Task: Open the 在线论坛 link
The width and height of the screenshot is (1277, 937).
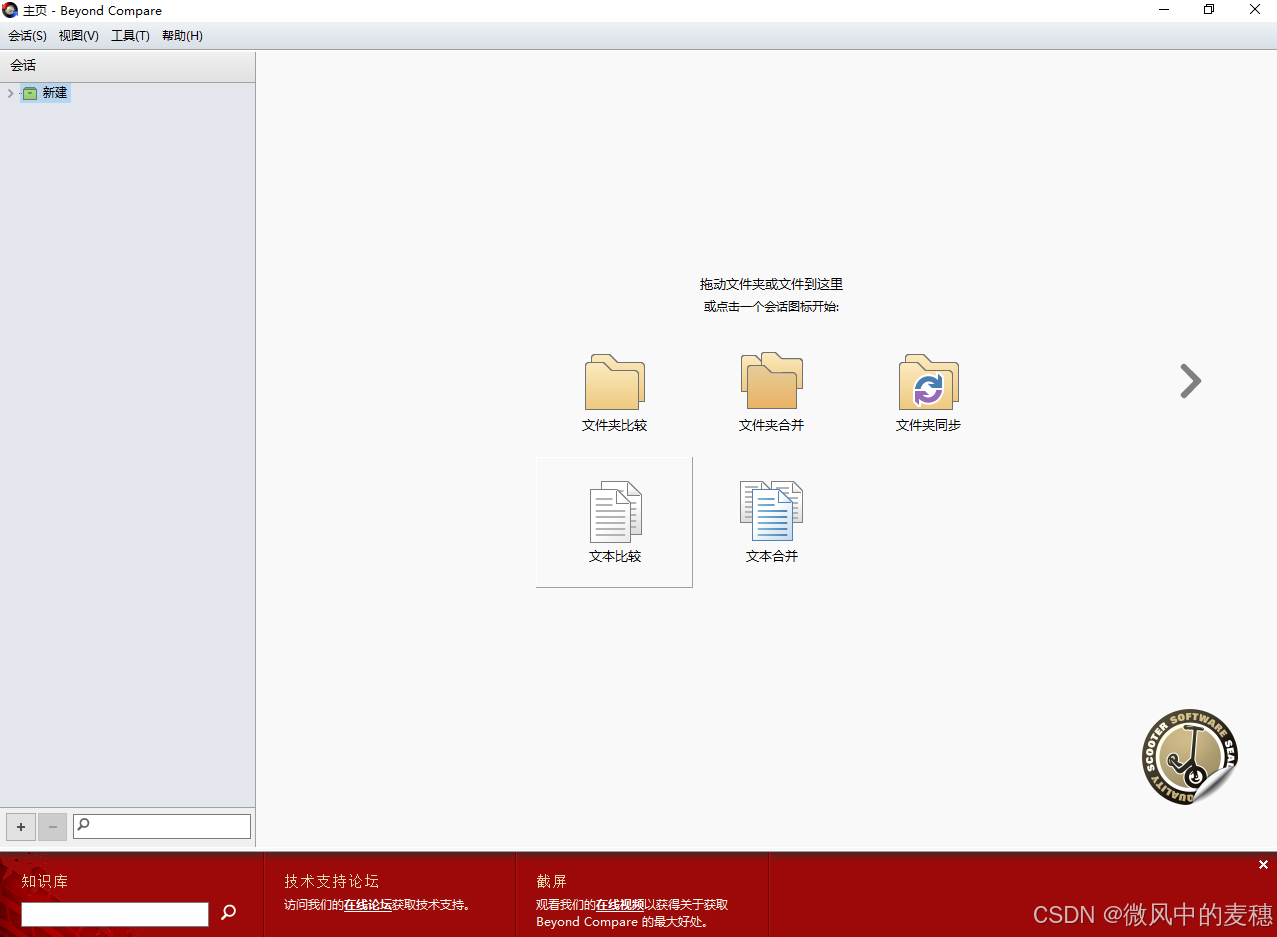Action: (368, 905)
